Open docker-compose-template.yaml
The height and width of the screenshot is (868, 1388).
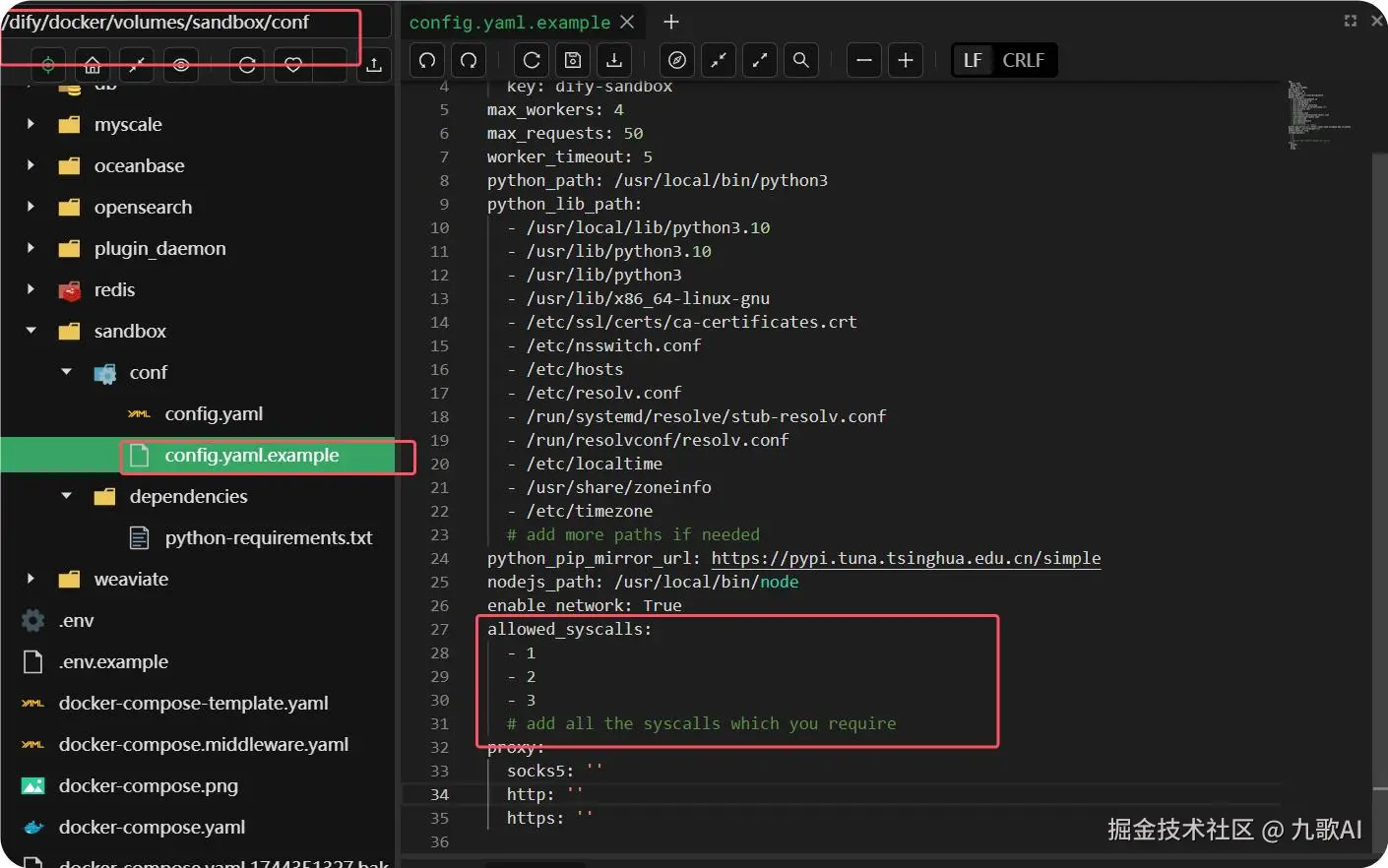(x=193, y=703)
